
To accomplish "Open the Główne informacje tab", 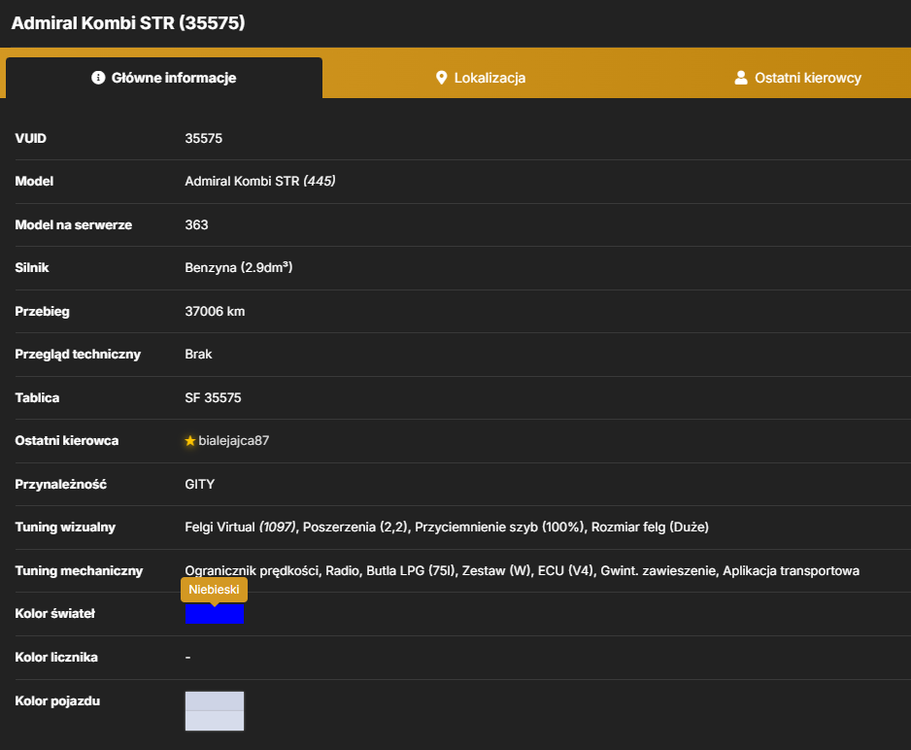I will point(164,77).
